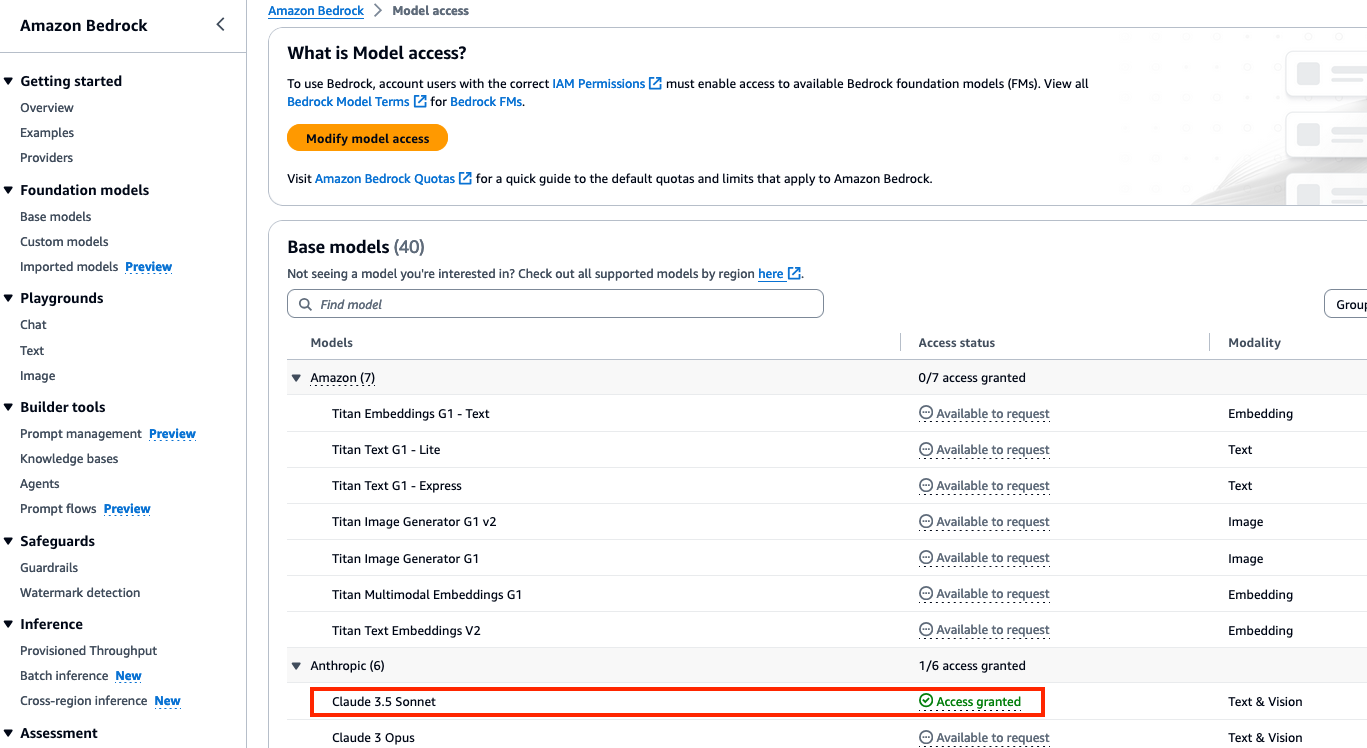Image resolution: width=1367 pixels, height=748 pixels.
Task: Click the external link icon beside Bedrock Model Terms
Action: pos(420,102)
